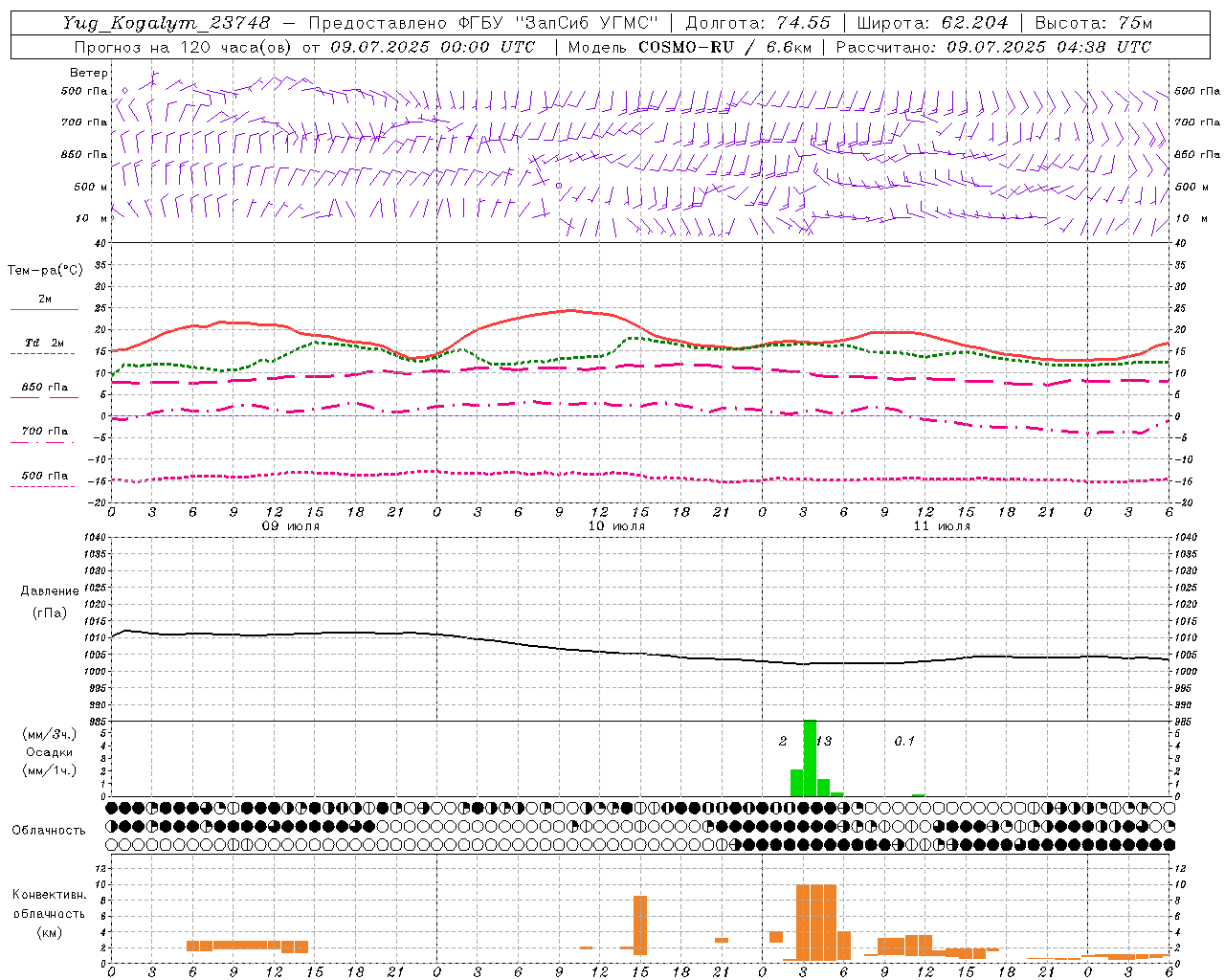Click the 13 precipitation amount label

point(824,741)
